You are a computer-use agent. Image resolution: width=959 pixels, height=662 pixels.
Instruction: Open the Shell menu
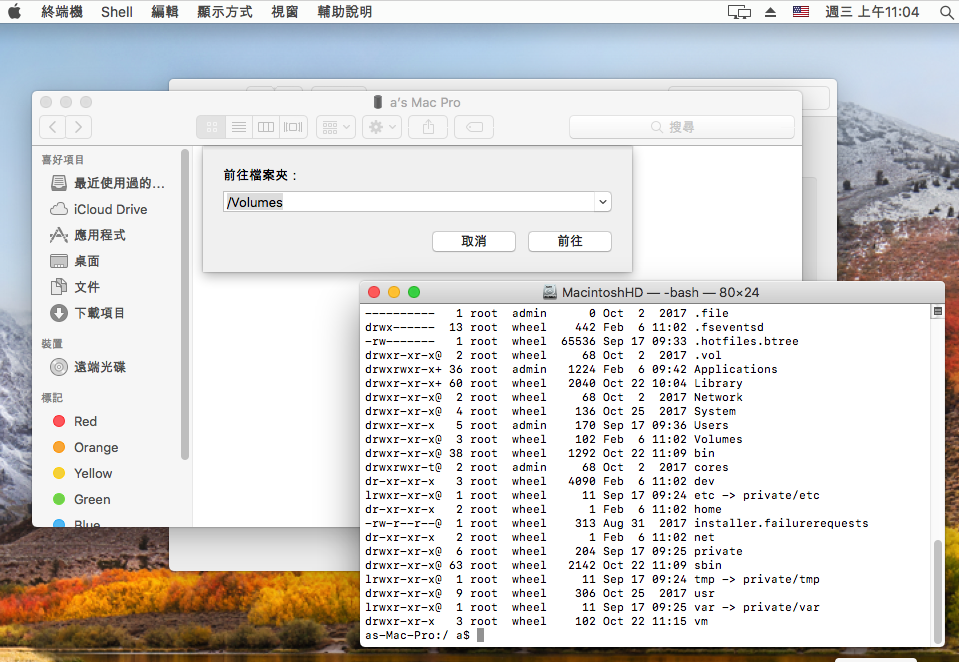tap(117, 12)
